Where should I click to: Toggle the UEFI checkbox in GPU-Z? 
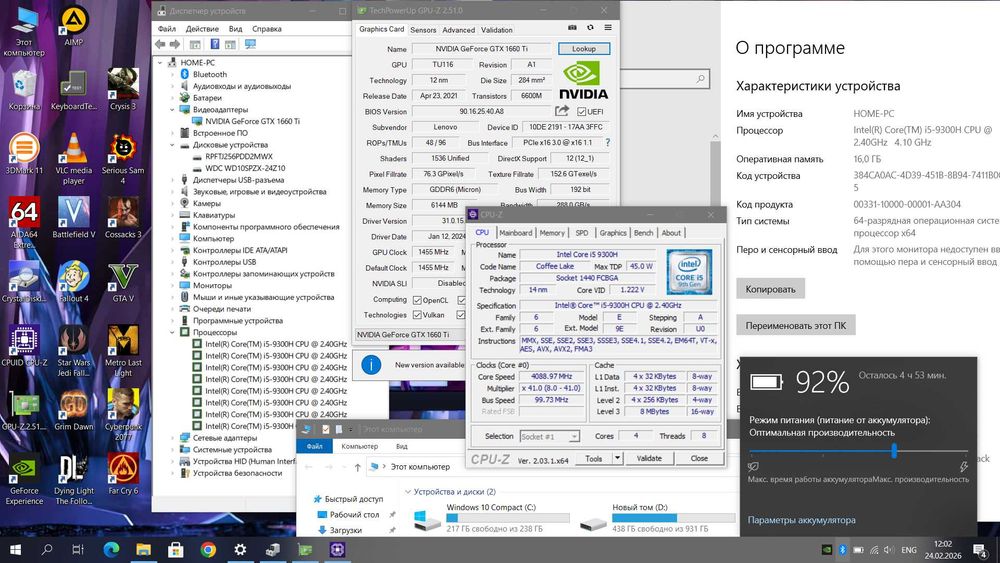click(x=581, y=112)
